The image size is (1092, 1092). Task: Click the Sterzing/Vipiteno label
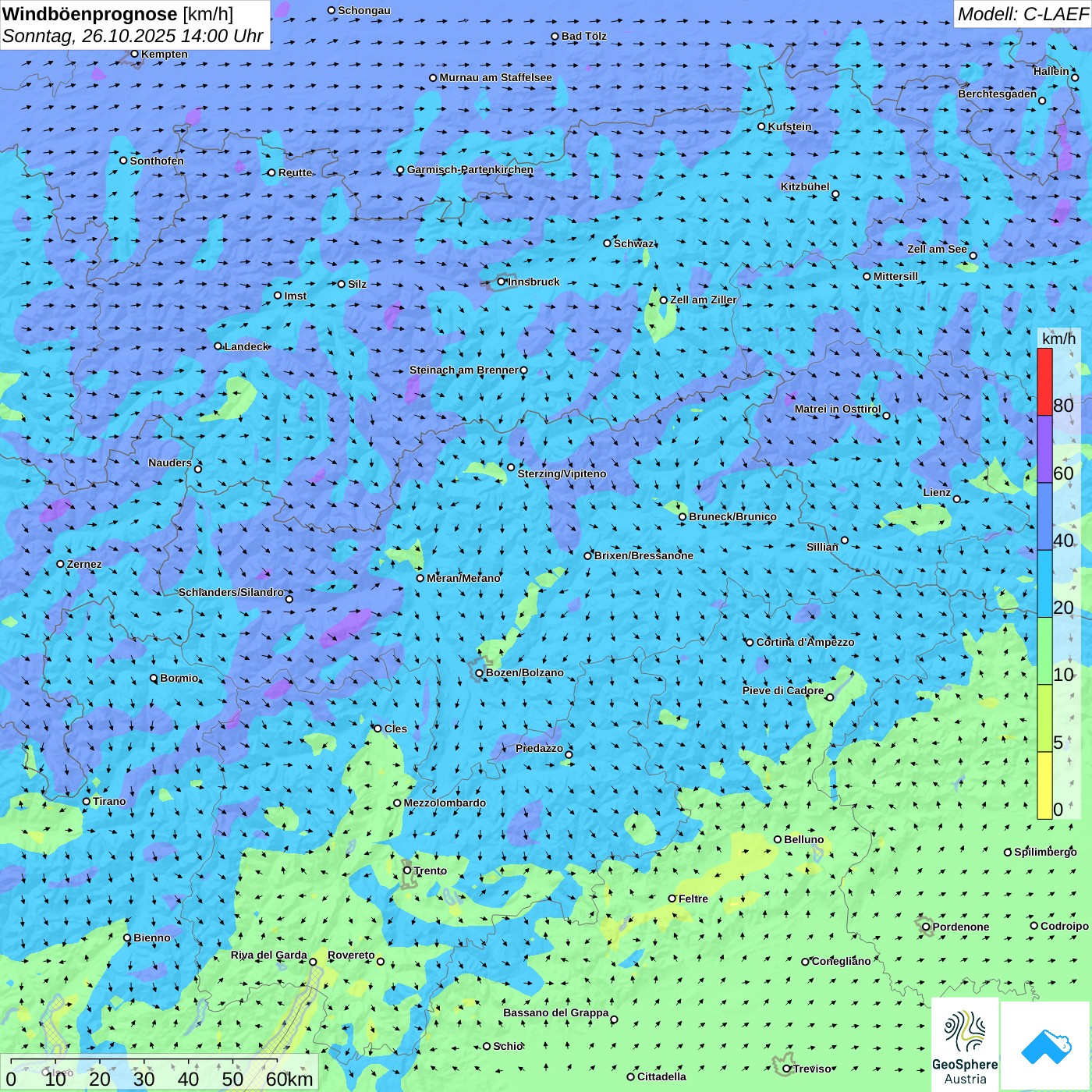(562, 473)
